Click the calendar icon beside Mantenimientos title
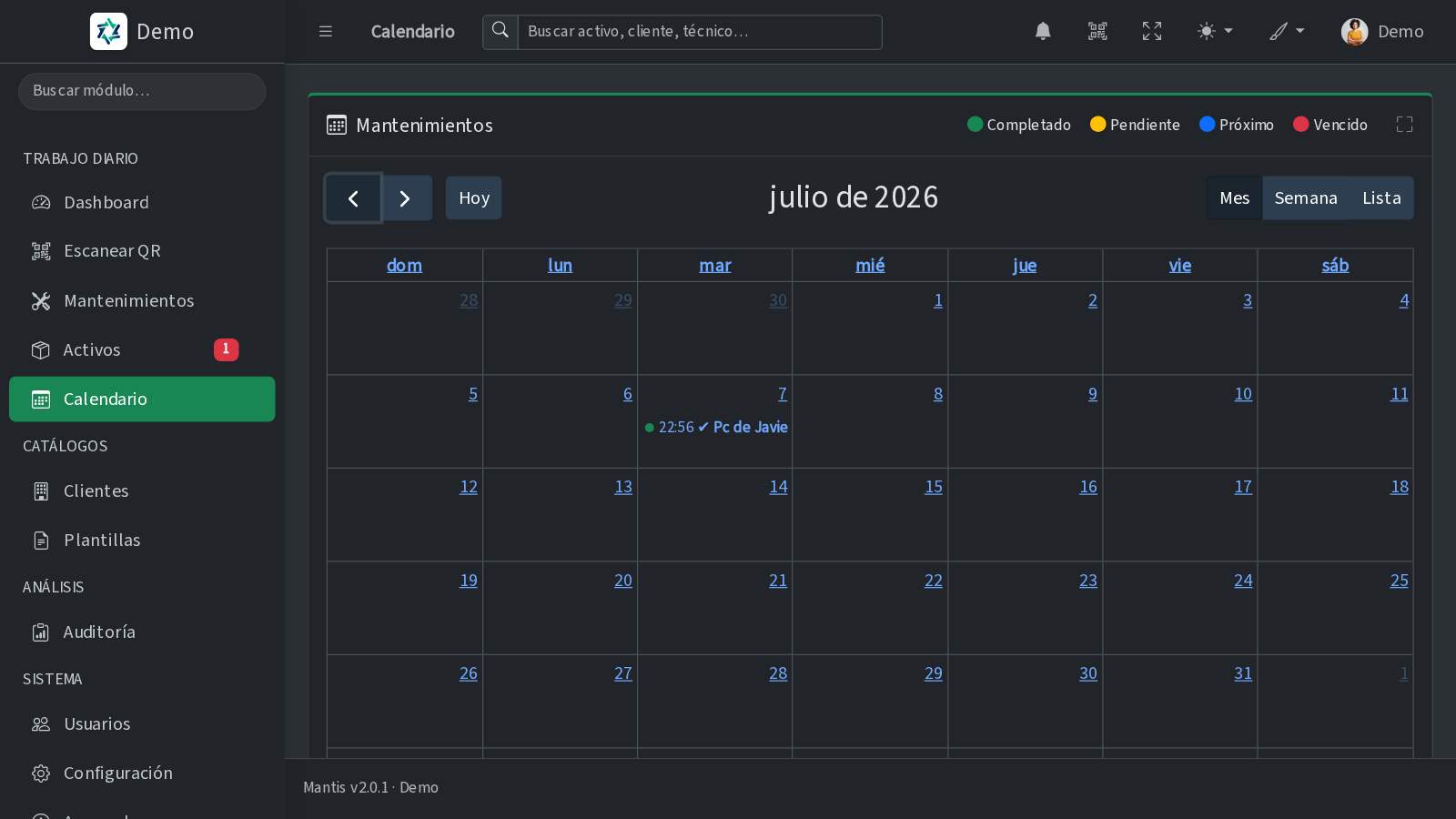 pyautogui.click(x=337, y=125)
